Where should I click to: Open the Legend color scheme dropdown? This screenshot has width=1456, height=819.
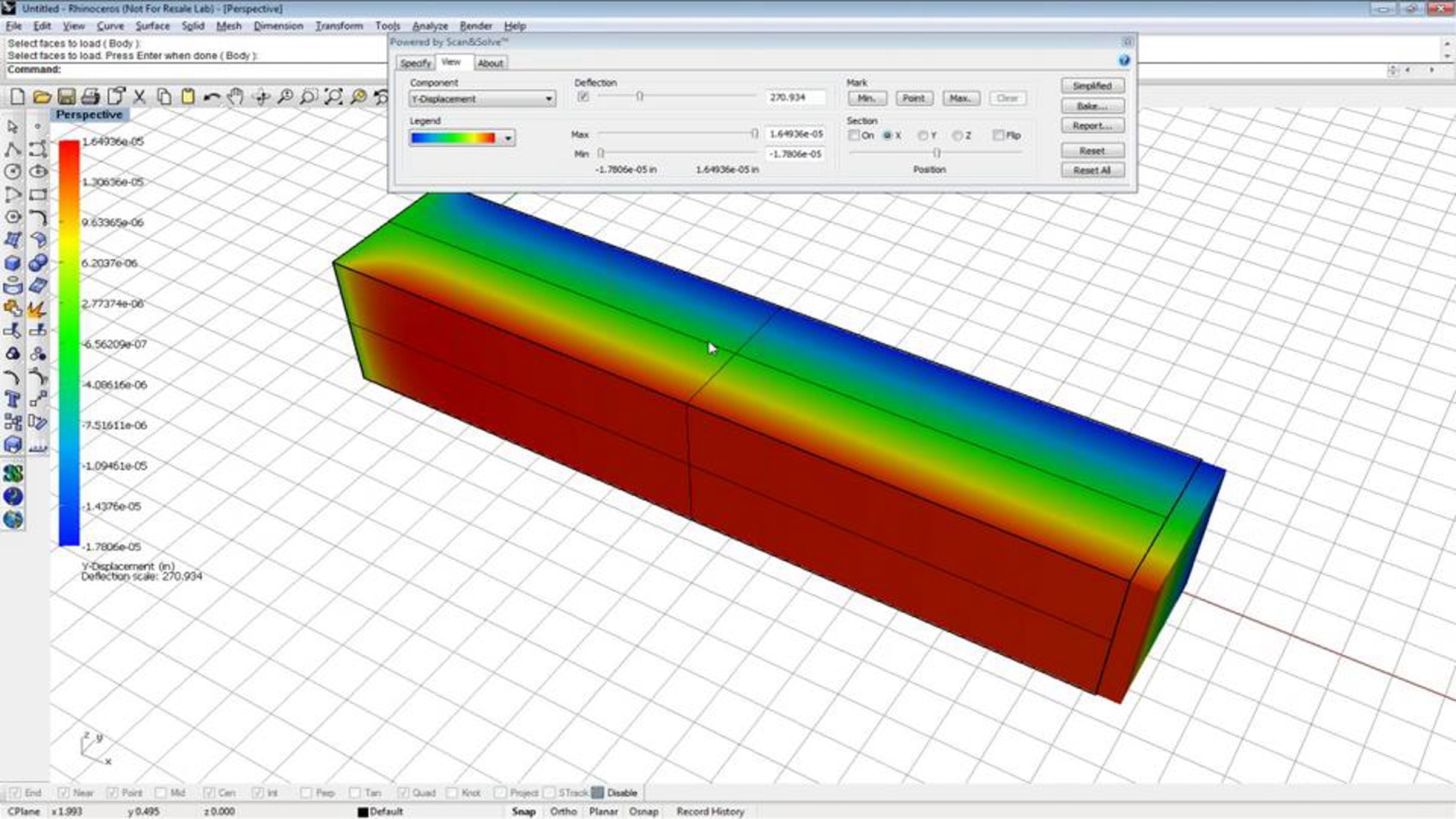click(x=462, y=138)
